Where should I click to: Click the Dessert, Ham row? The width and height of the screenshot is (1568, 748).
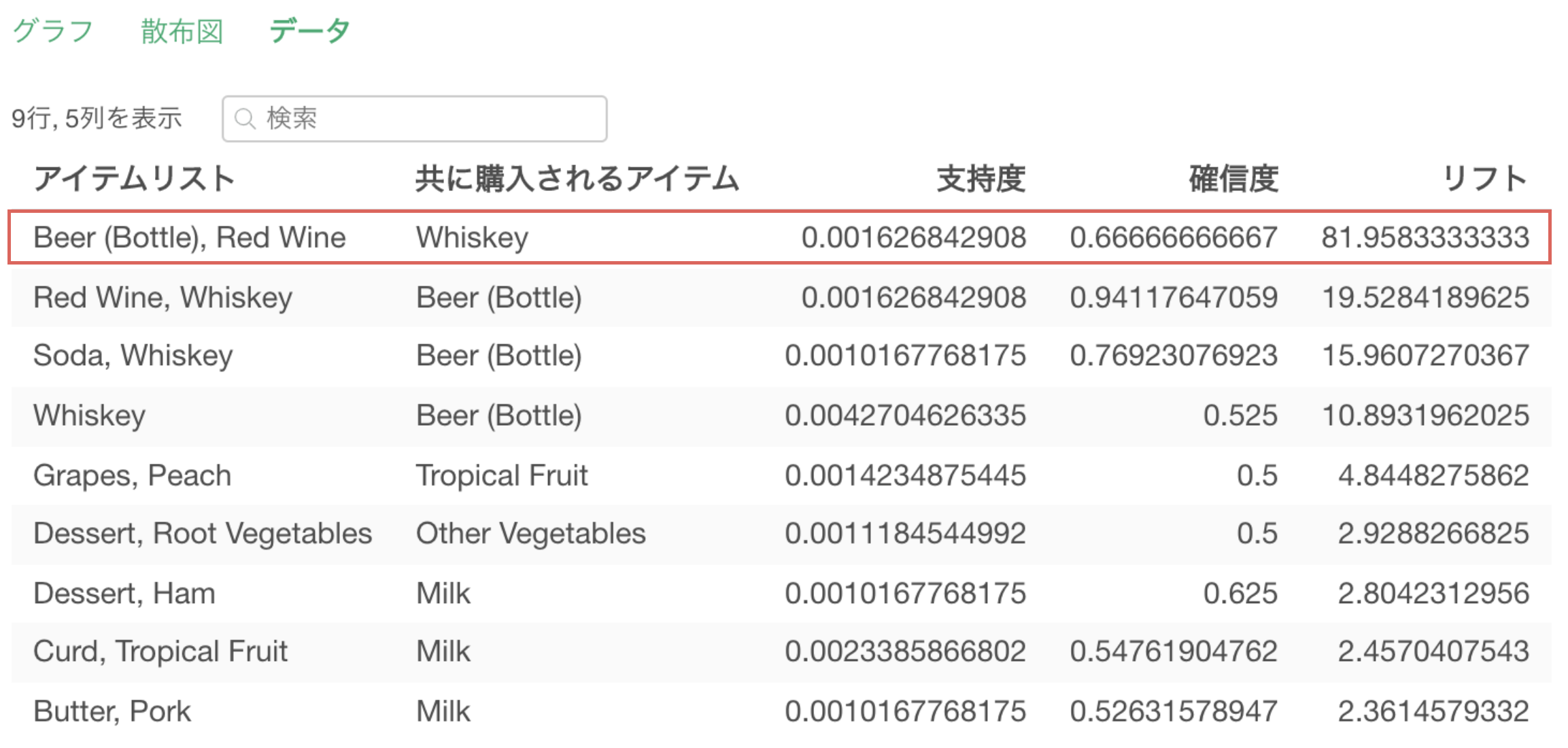tap(124, 593)
